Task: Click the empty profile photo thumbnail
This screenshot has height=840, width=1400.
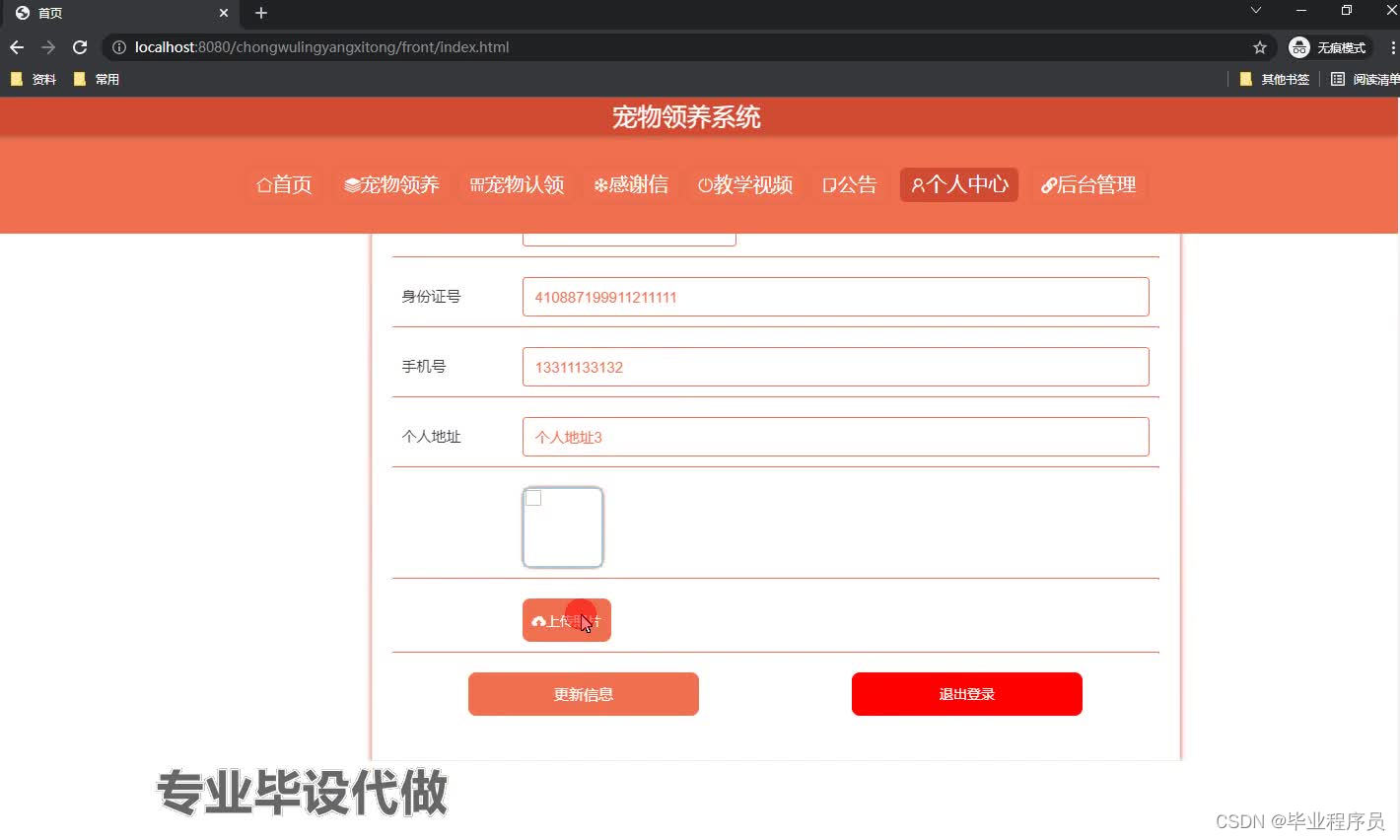Action: [562, 527]
